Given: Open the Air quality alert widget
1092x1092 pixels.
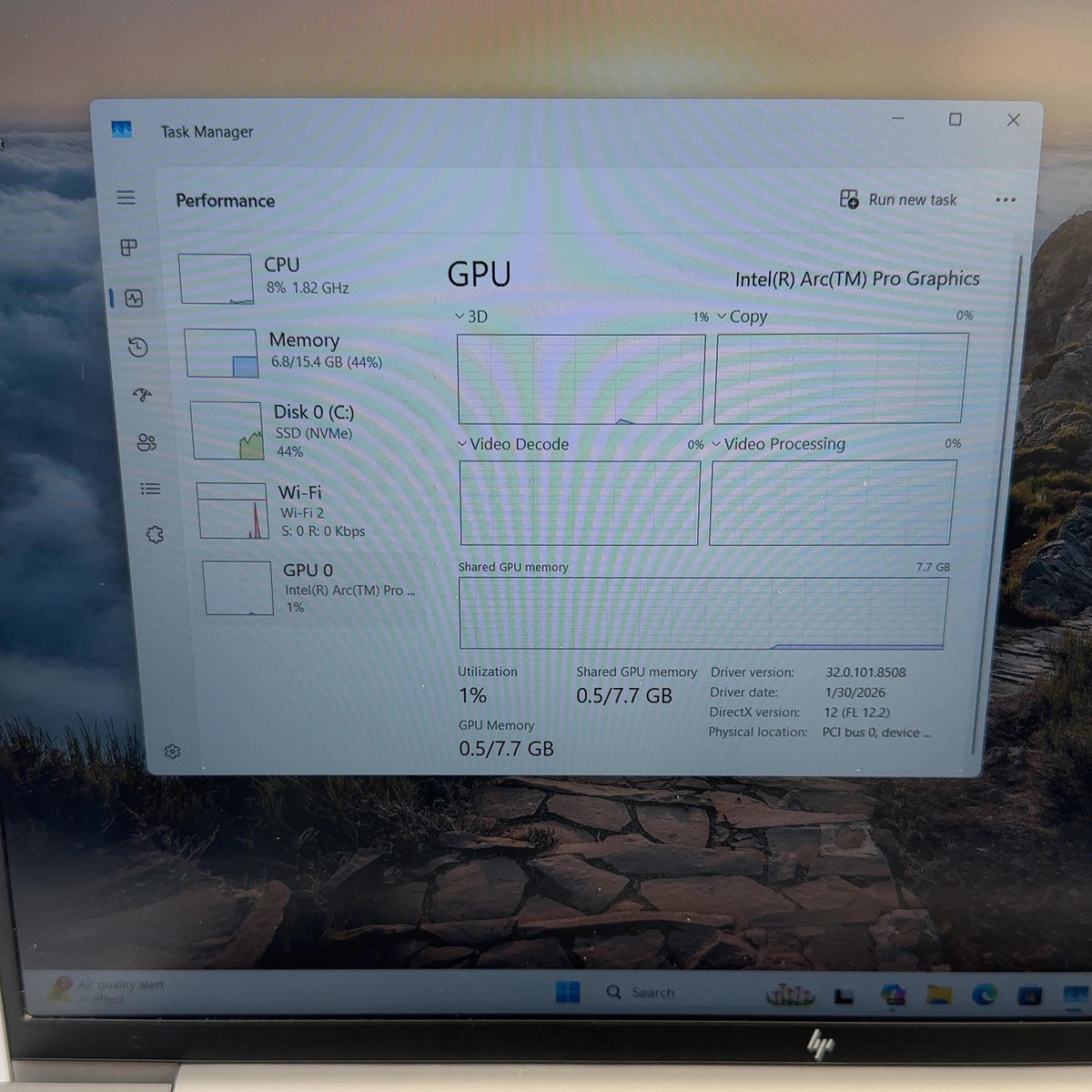Looking at the screenshot, I should coord(106,991).
